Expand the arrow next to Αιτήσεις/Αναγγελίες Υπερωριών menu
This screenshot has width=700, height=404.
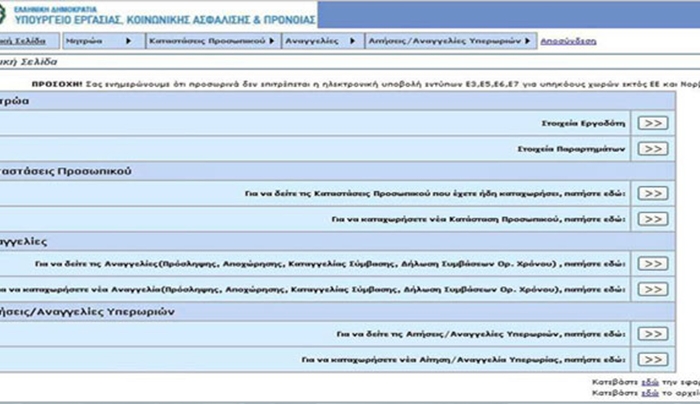(527, 41)
